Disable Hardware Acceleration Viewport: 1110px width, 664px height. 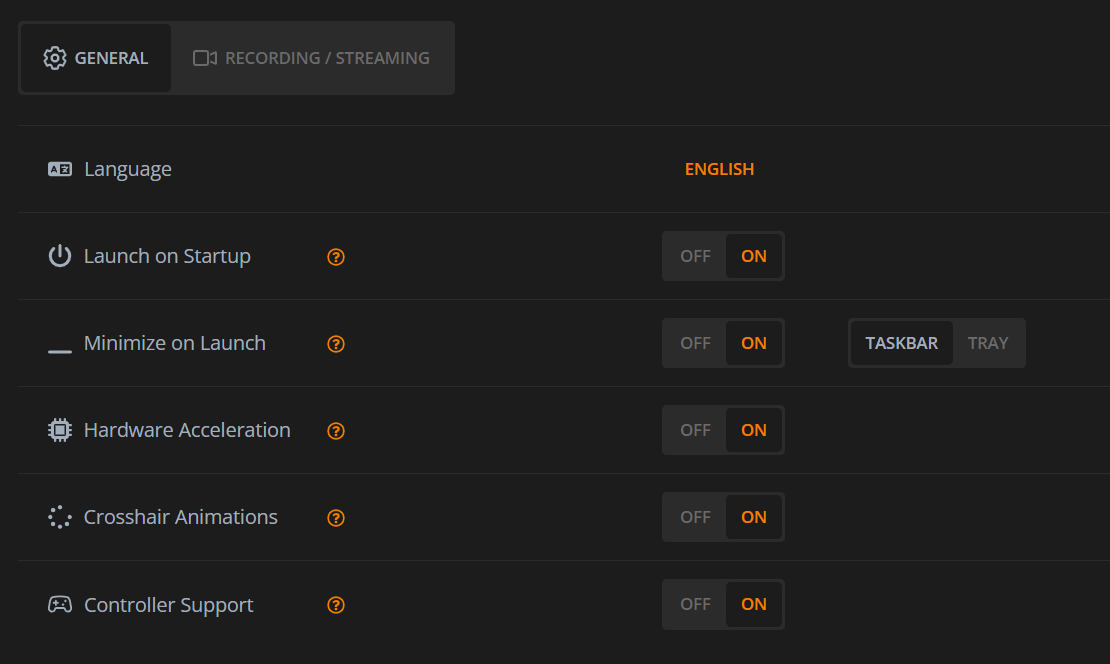(694, 430)
